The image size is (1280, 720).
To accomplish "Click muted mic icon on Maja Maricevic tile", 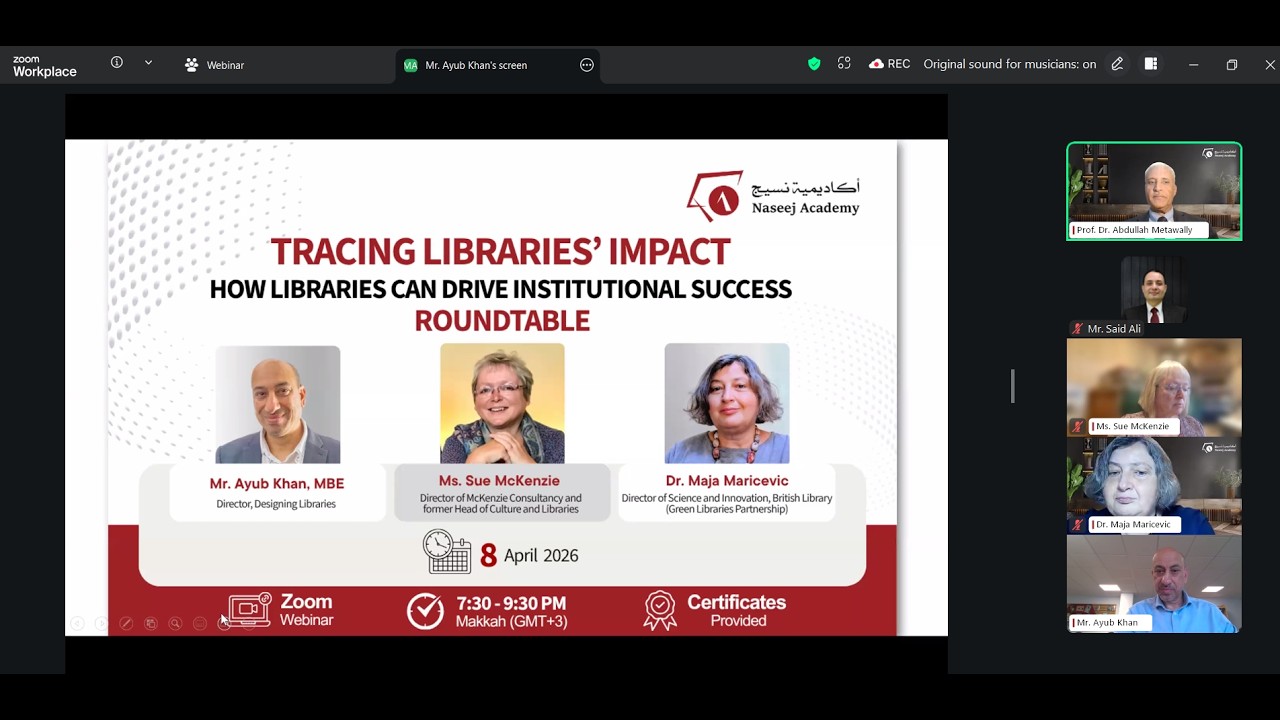I will [x=1077, y=524].
